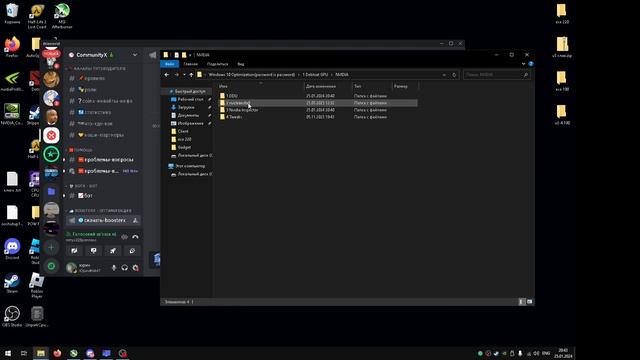Image resolution: width=640 pixels, height=360 pixels.
Task: Open the server folder icon in Discord sidebar
Action: [x=51, y=191]
